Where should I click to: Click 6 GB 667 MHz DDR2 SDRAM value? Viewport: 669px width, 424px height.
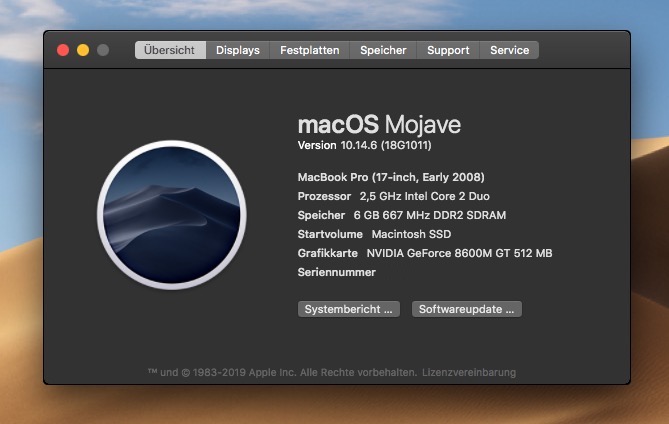(430, 215)
